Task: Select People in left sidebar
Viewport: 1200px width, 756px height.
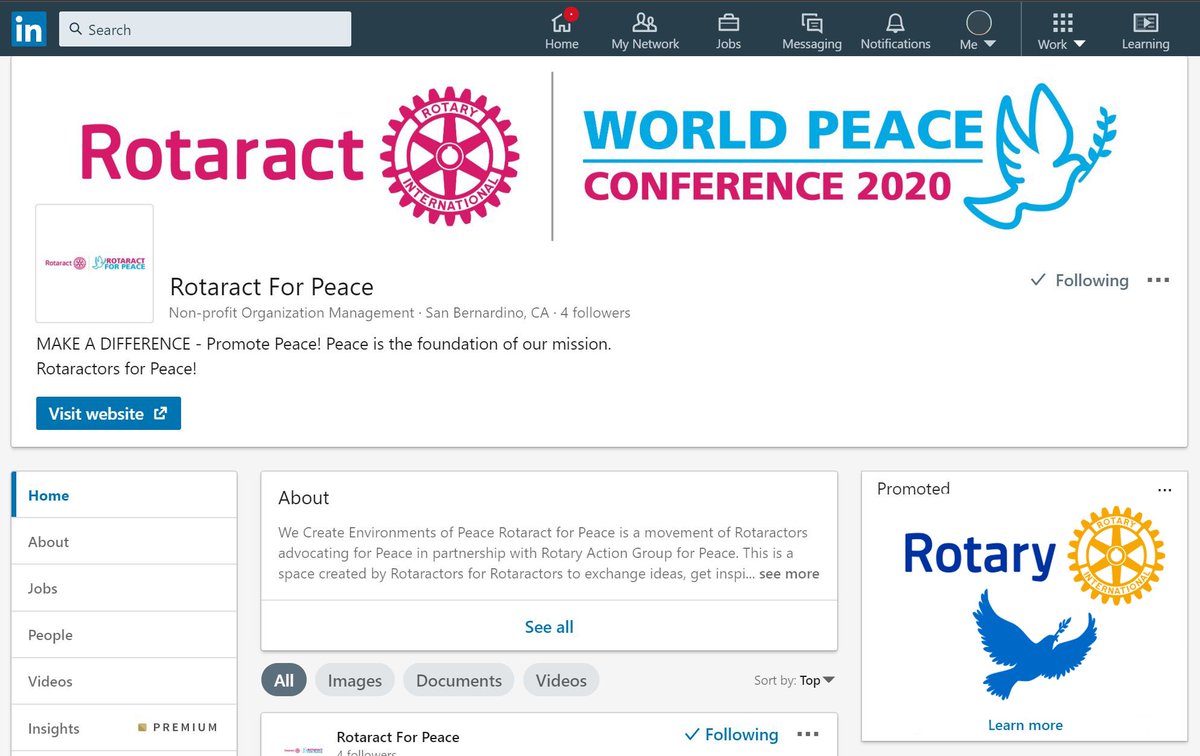Action: (124, 635)
